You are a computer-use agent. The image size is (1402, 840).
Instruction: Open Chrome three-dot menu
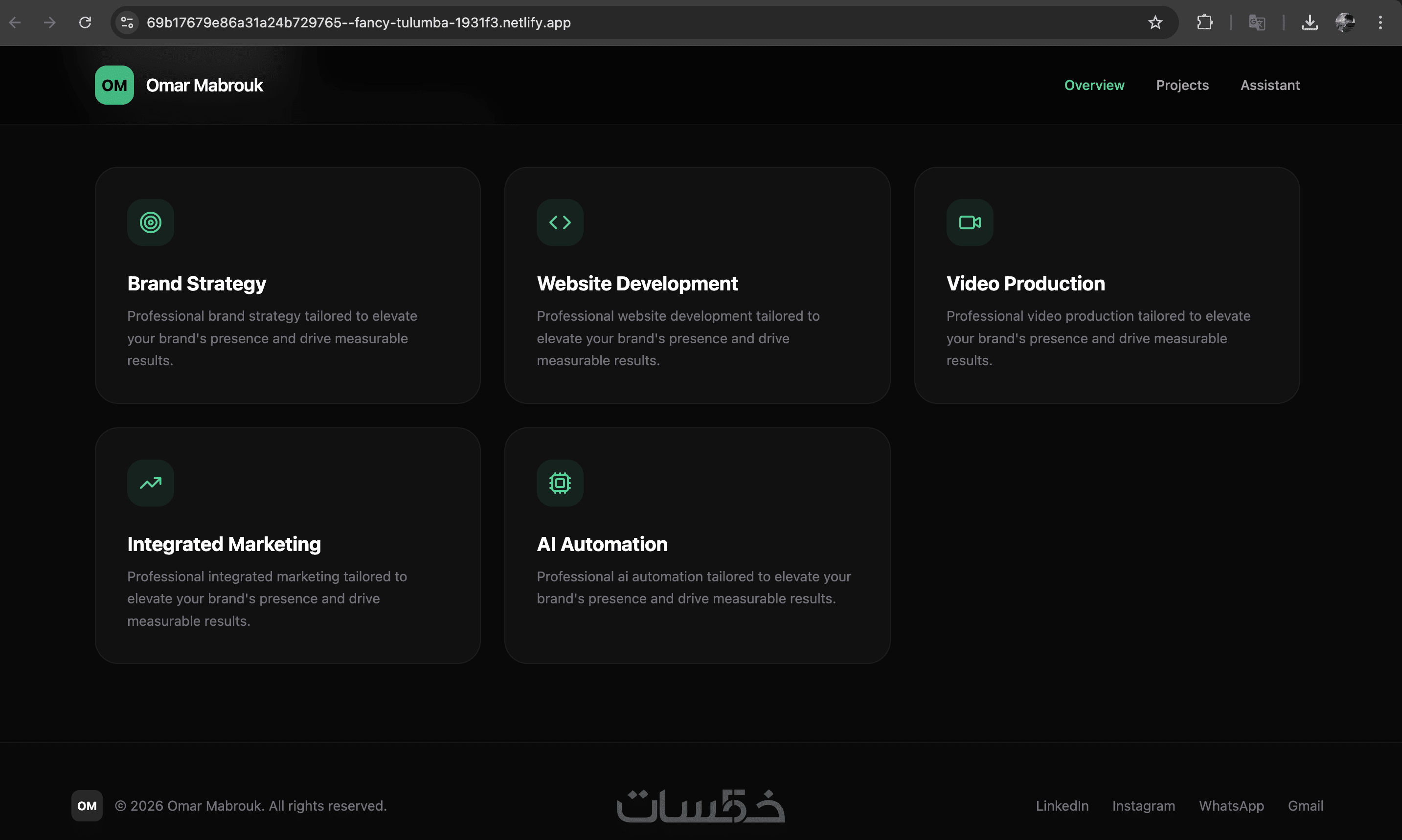click(1380, 22)
